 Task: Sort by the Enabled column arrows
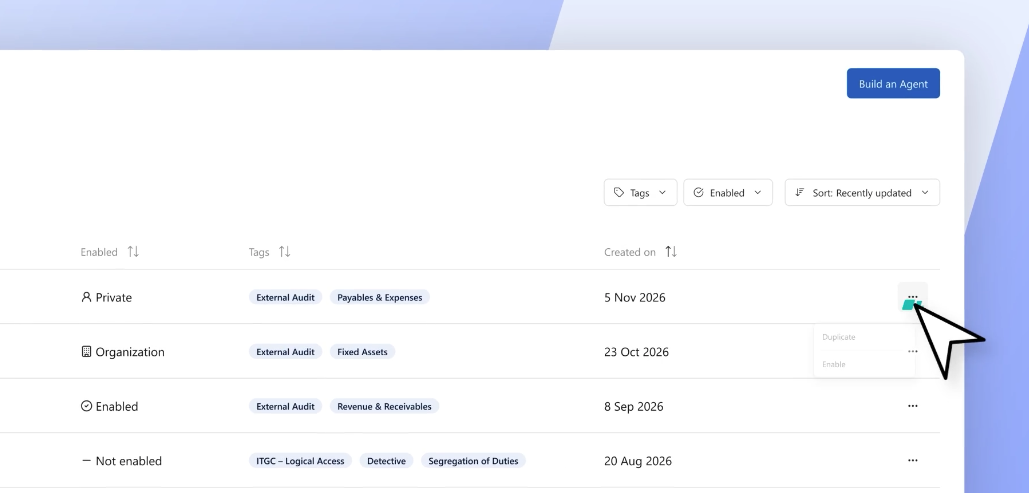(x=133, y=251)
